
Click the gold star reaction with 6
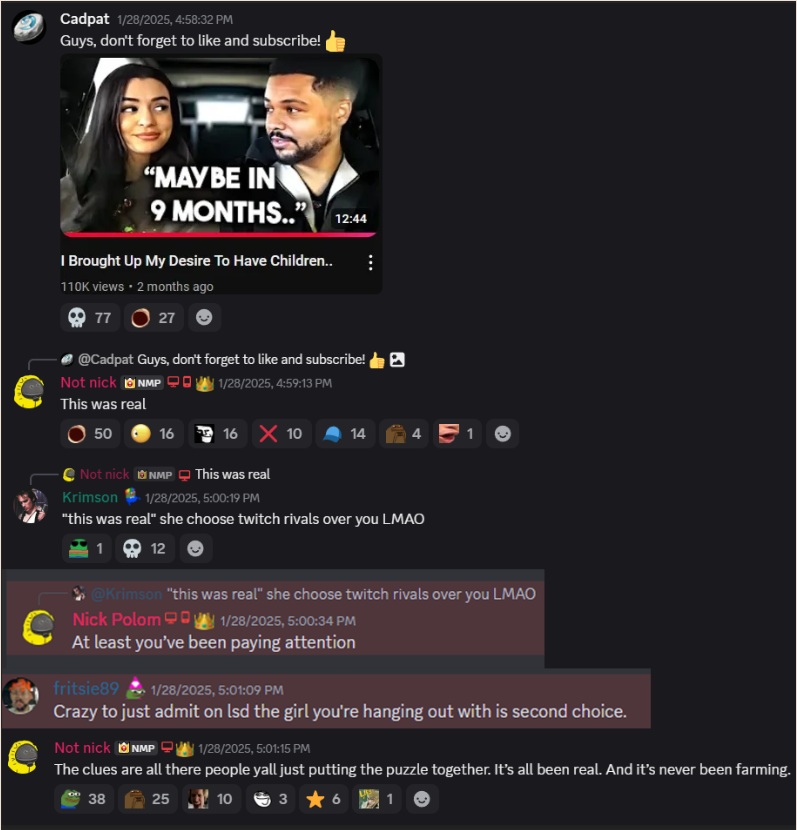point(323,799)
